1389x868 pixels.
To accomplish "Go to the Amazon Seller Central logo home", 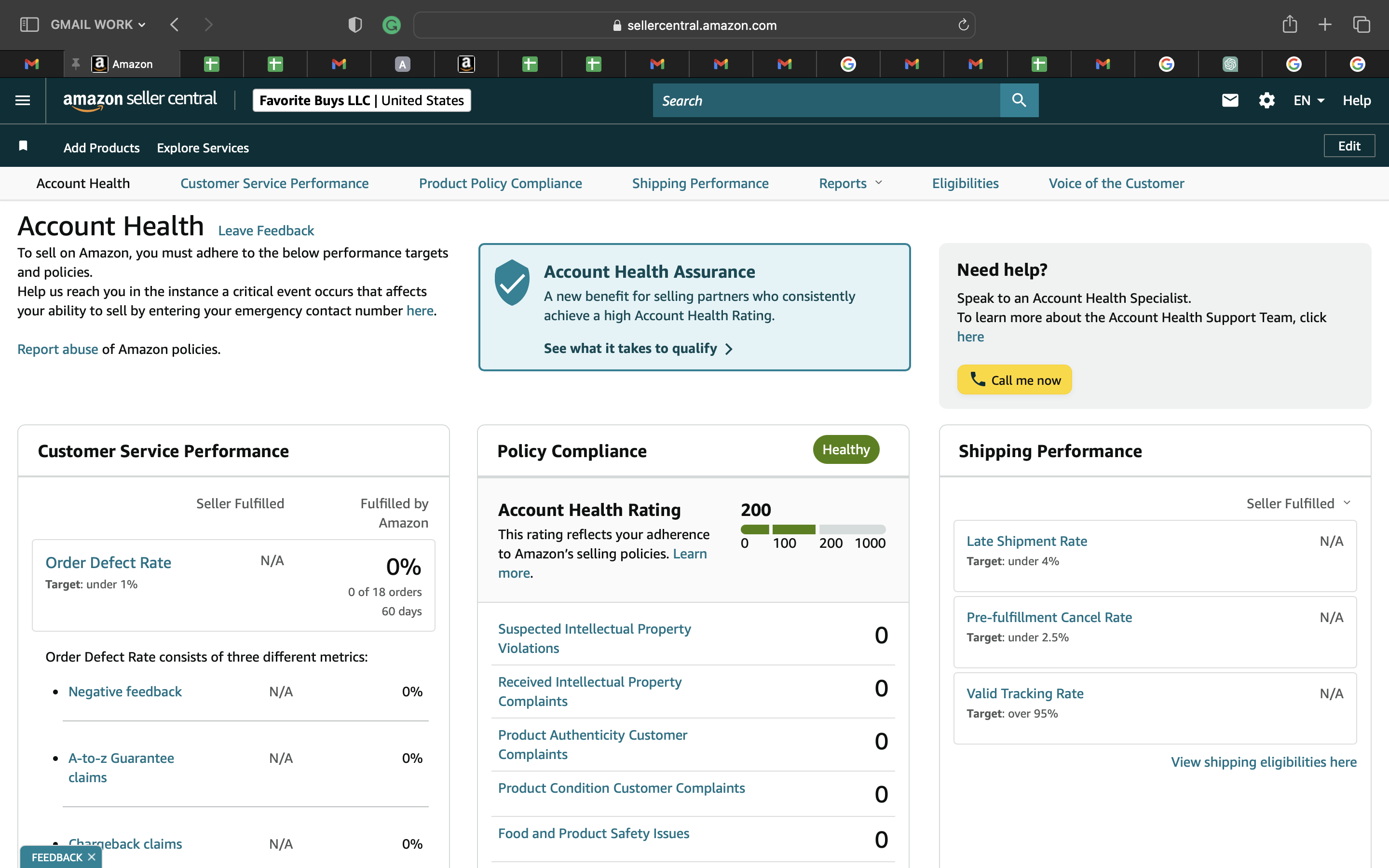I will tap(140, 100).
